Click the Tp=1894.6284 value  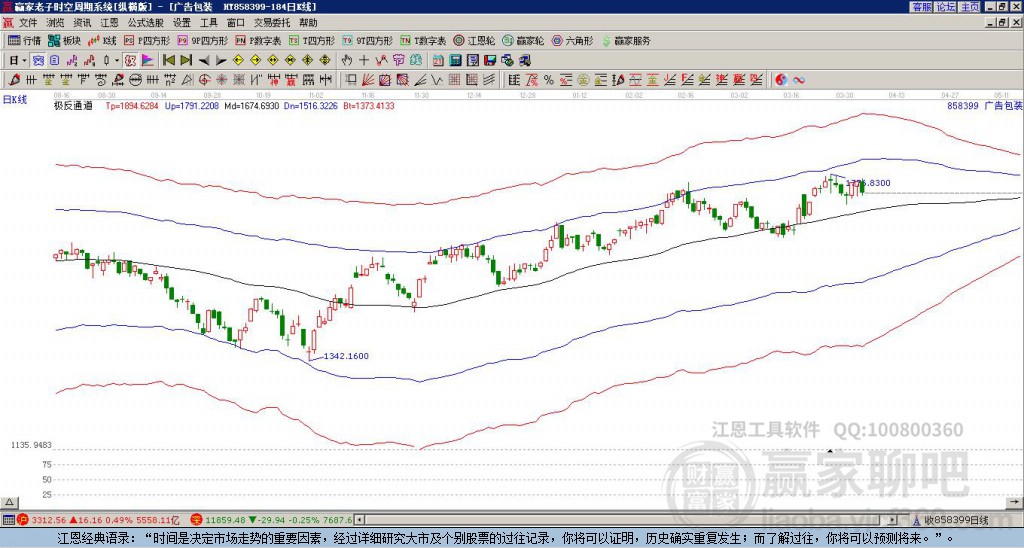132,105
